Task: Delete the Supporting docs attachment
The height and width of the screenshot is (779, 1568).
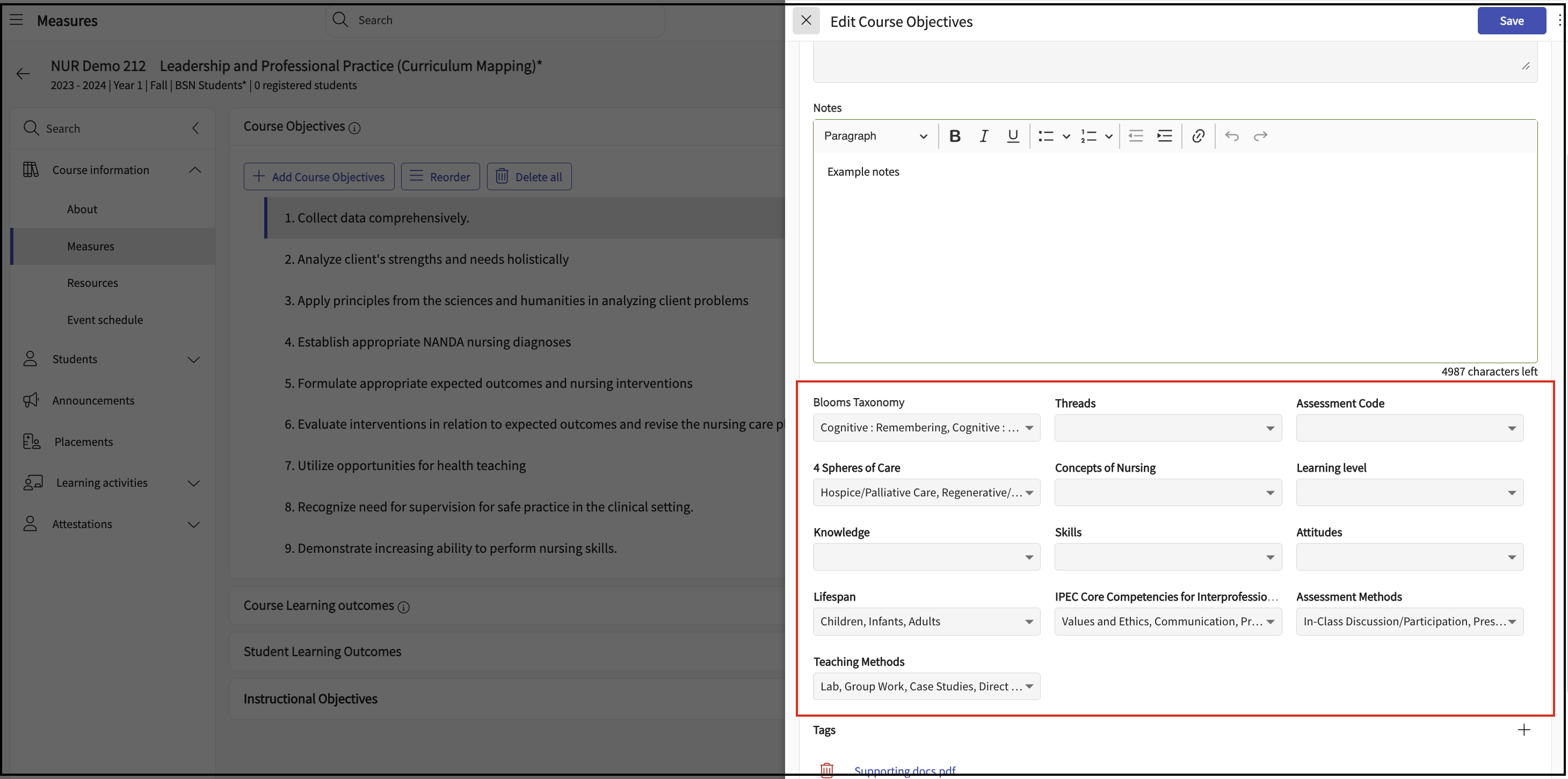Action: pyautogui.click(x=826, y=770)
